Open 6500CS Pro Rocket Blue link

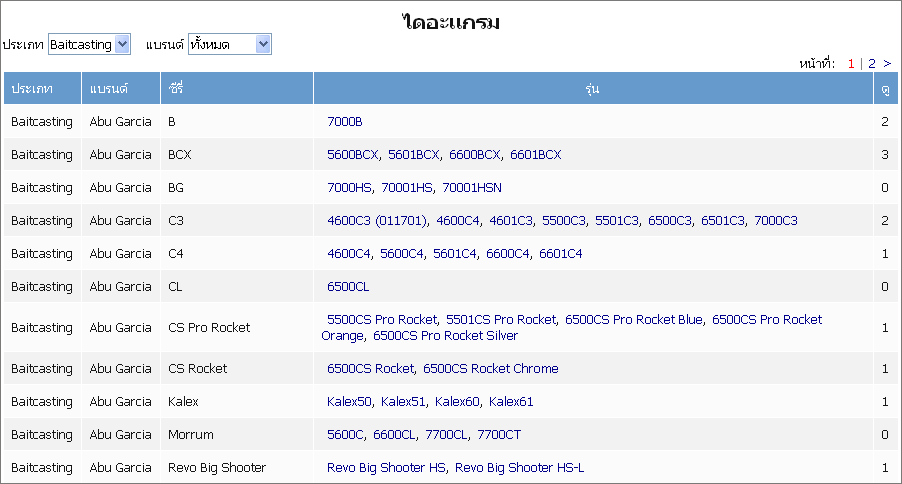[634, 319]
